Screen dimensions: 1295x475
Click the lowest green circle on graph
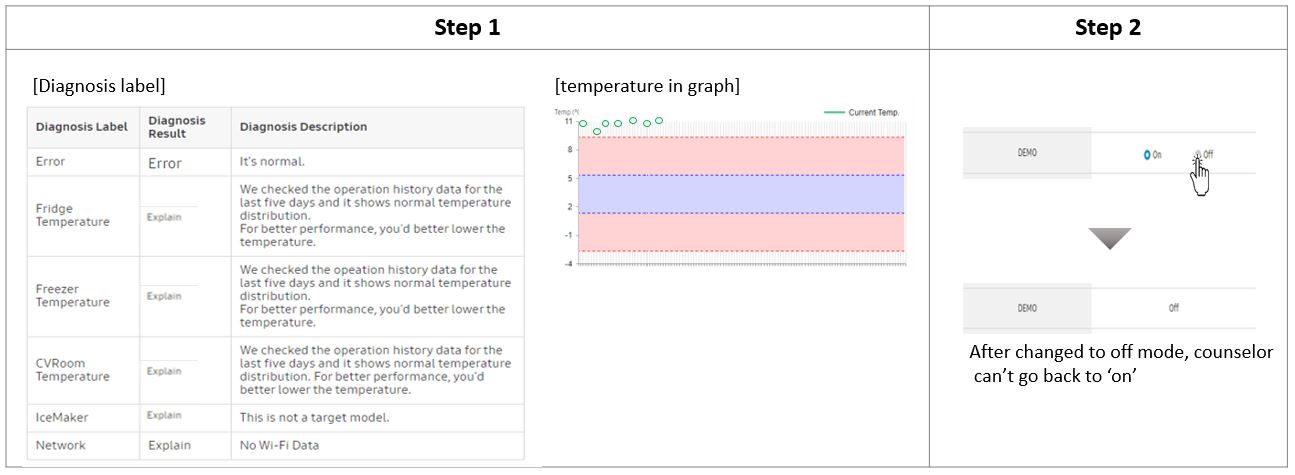click(x=597, y=131)
